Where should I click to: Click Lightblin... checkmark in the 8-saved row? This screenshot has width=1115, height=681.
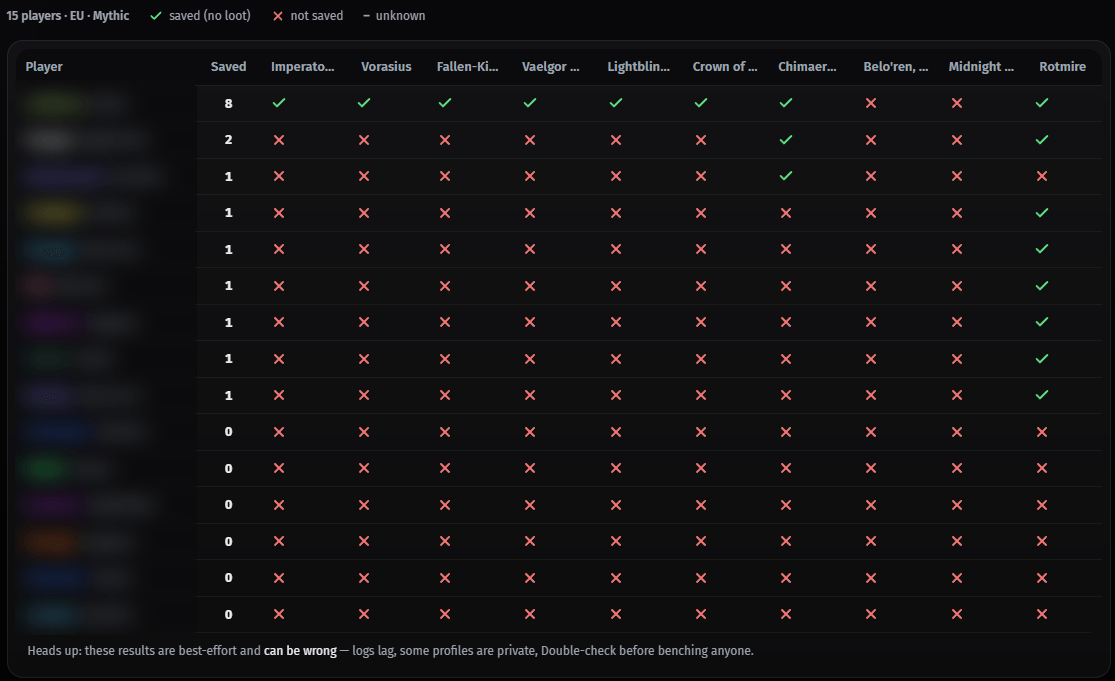616,103
